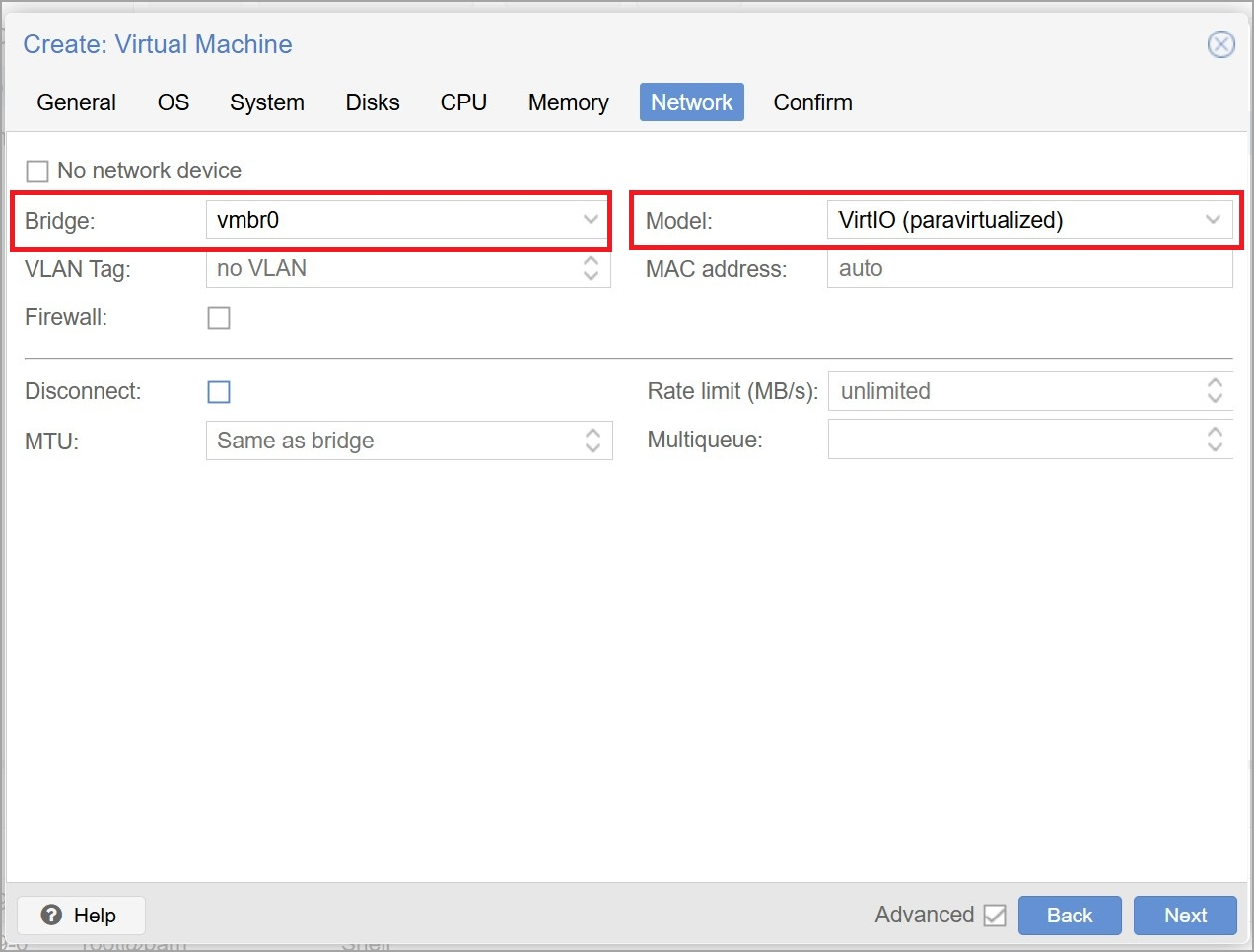Select the Network tab
The image size is (1254, 952).
(x=692, y=102)
